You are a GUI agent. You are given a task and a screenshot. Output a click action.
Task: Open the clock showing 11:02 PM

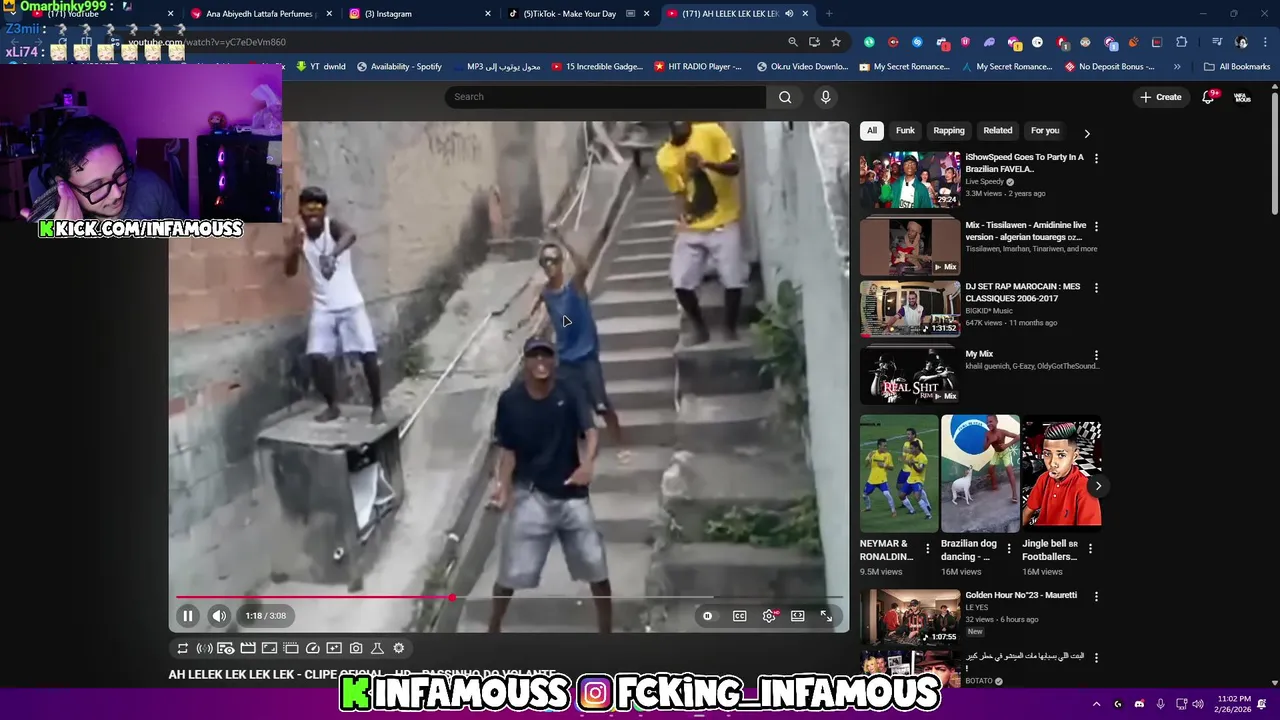pos(1233,704)
